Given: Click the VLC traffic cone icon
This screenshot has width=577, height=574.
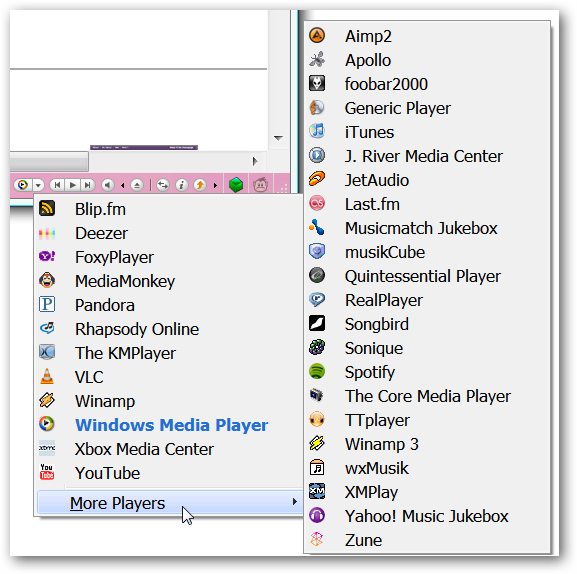Looking at the screenshot, I should [47, 376].
